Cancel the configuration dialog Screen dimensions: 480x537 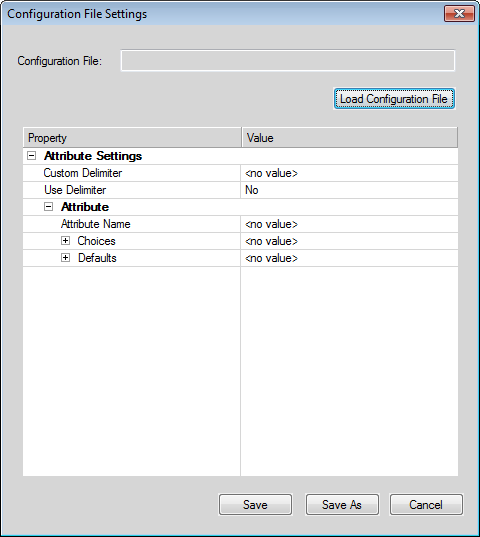tap(426, 504)
